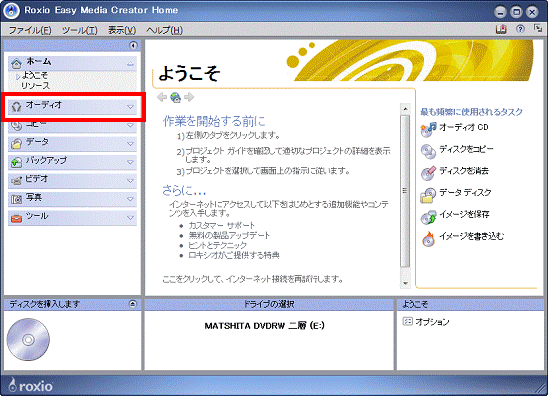Click the ヒントとテクニック link
Viewport: 548px width, 396px height.
pos(217,245)
